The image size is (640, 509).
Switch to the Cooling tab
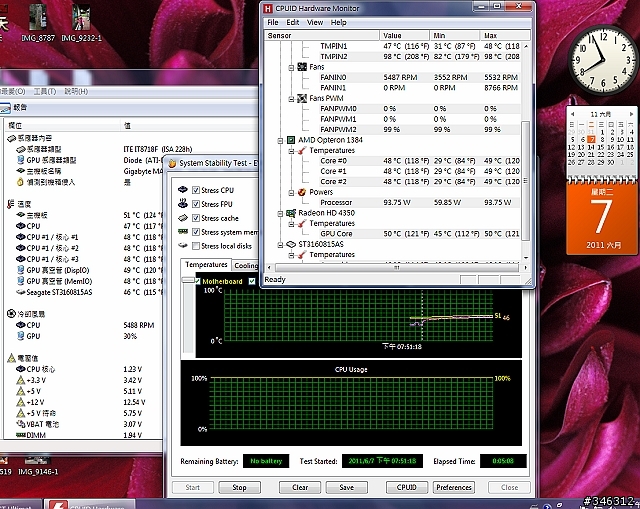[246, 265]
